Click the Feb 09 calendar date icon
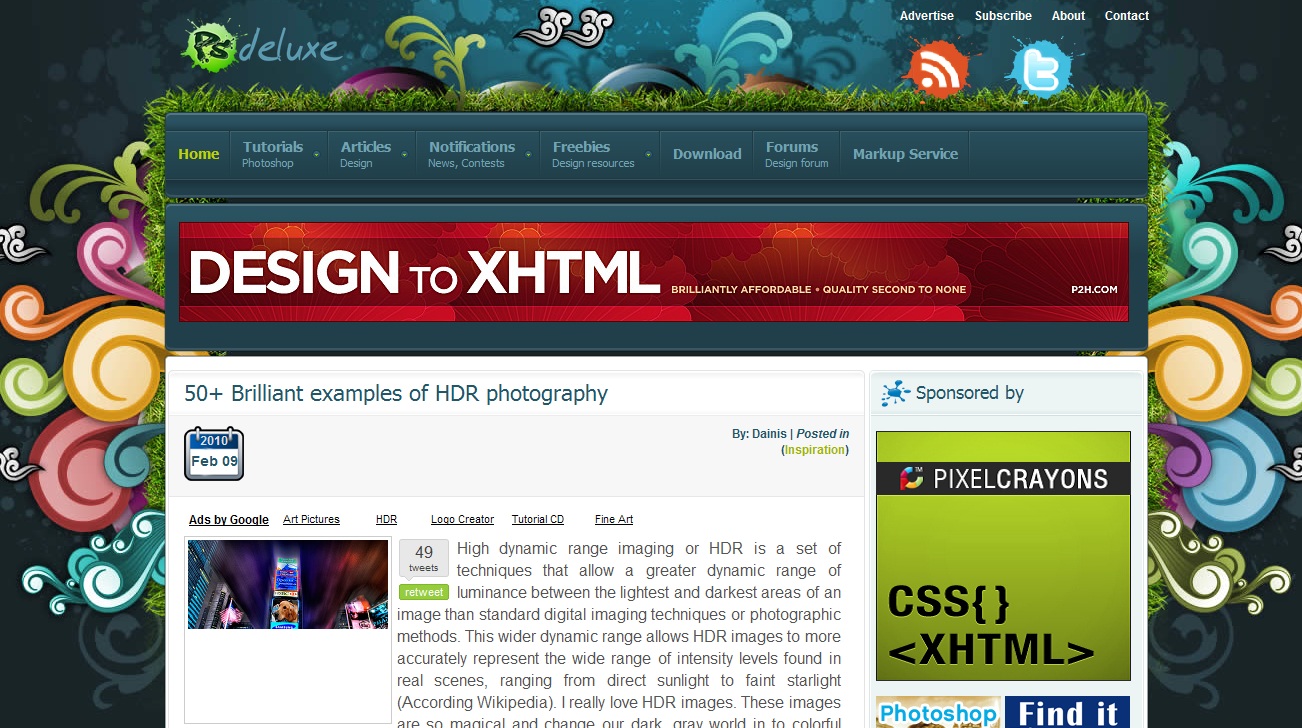This screenshot has width=1302, height=728. pyautogui.click(x=214, y=454)
